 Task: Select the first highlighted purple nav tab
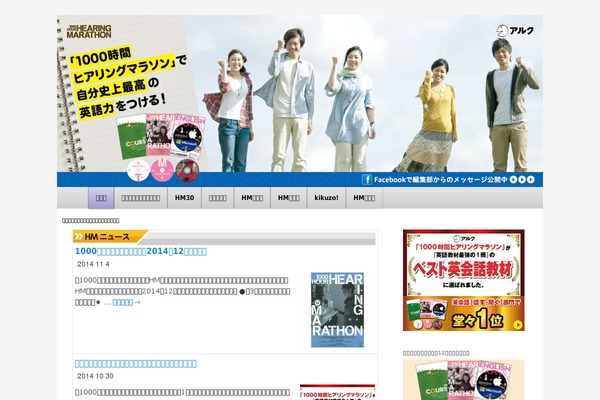101,198
